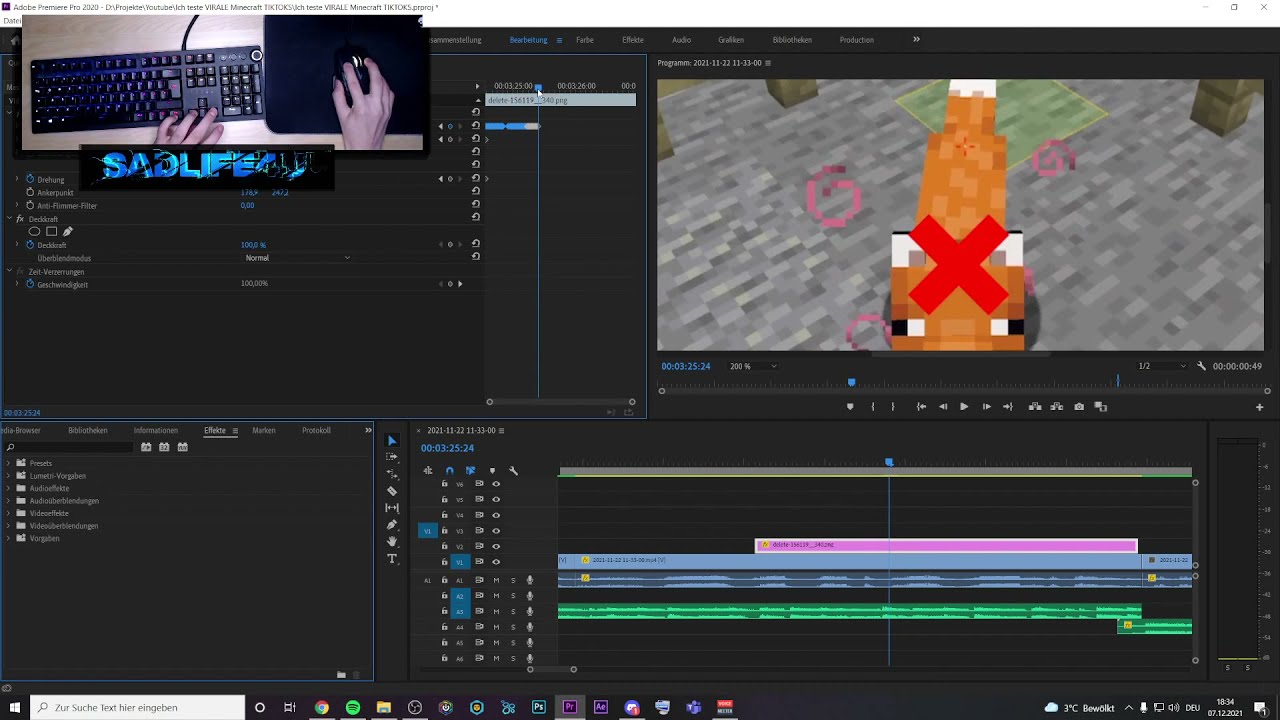This screenshot has width=1280, height=720.
Task: Enable voice-over record on A4
Action: [x=530, y=627]
